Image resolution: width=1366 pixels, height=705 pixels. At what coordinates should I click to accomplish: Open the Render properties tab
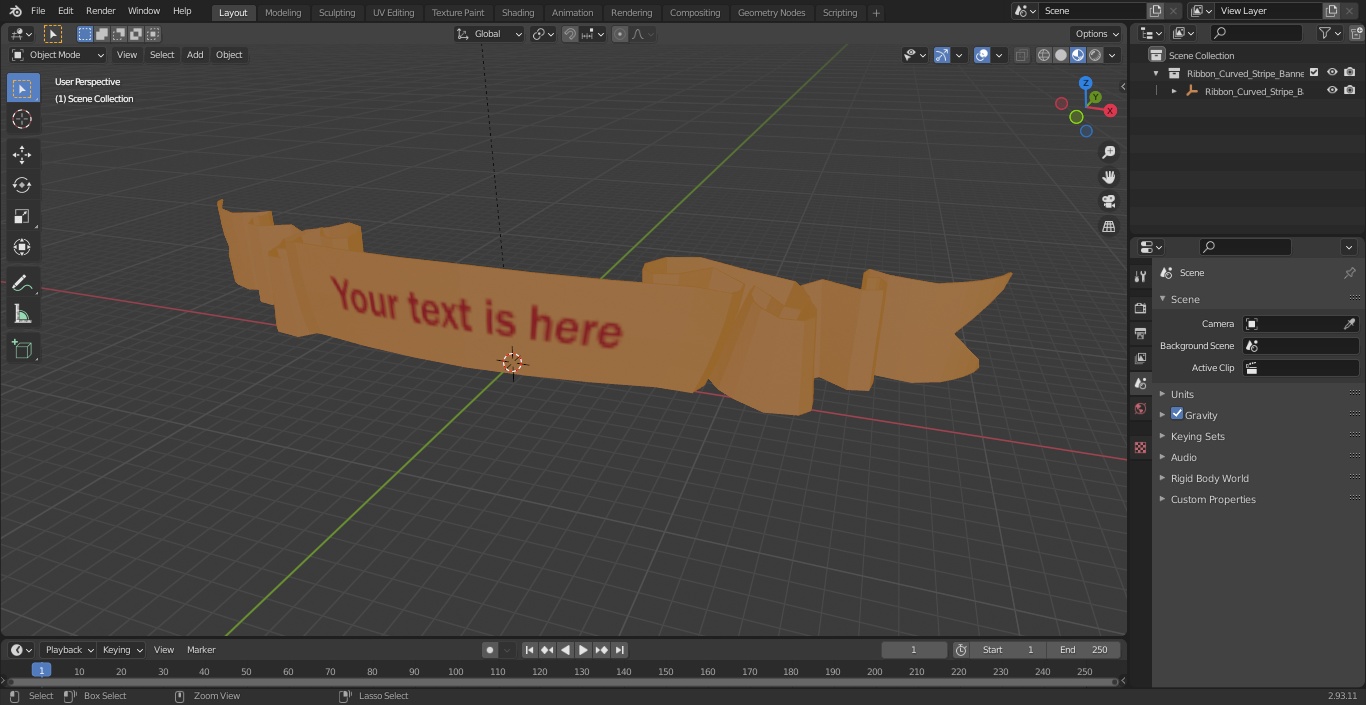(x=1140, y=308)
